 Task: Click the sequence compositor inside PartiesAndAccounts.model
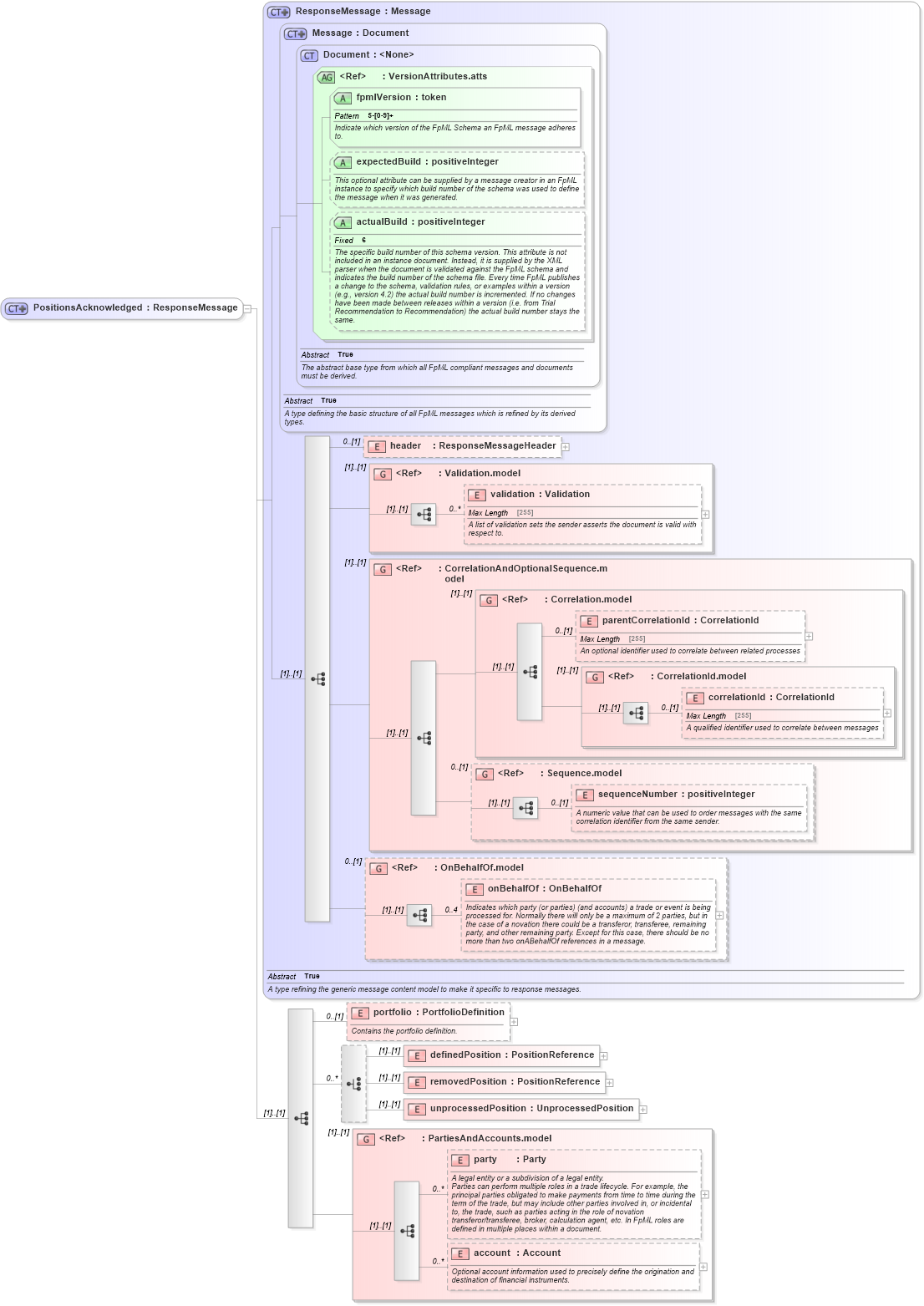point(407,1231)
